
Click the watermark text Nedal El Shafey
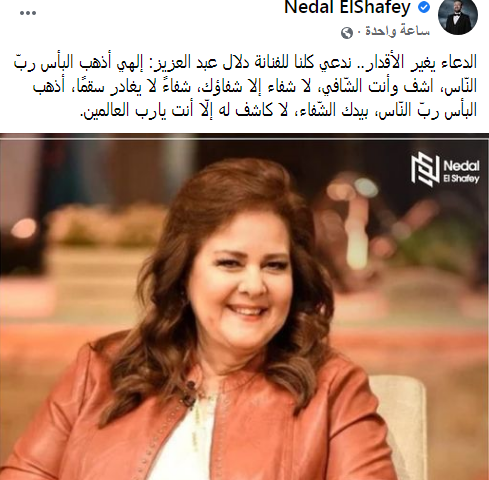point(462,171)
